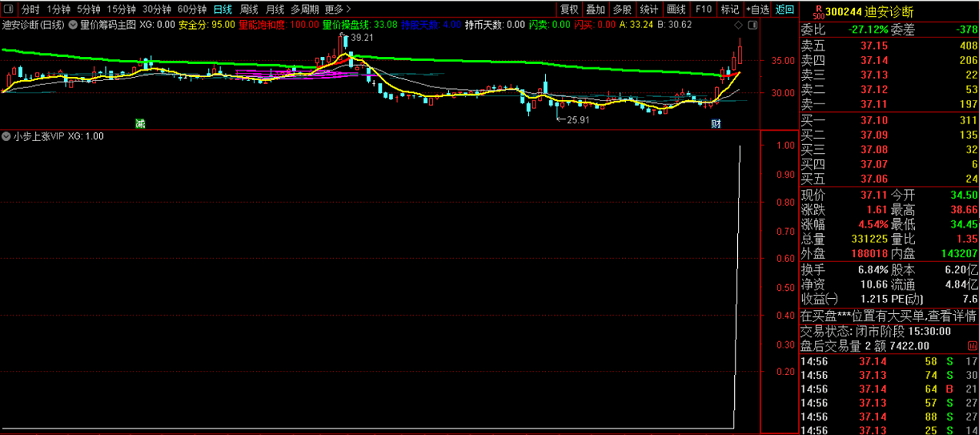Switch to 分时 chart view
The height and width of the screenshot is (435, 980).
click(31, 9)
